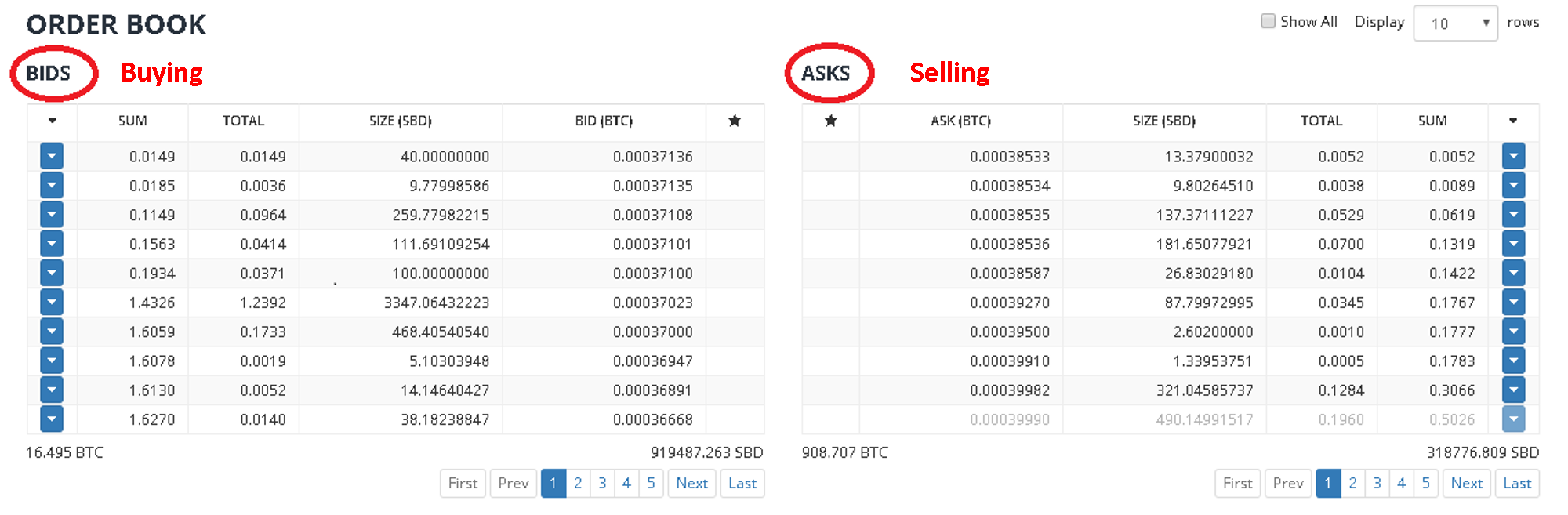Viewport: 1568px width, 515px height.
Task: Sort asks by the ASK (BTC) column
Action: tap(960, 121)
